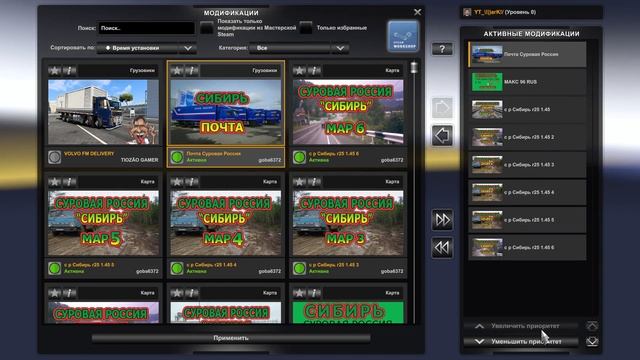640x360 pixels.
Task: Click Увеличить приоритет button
Action: [521, 326]
